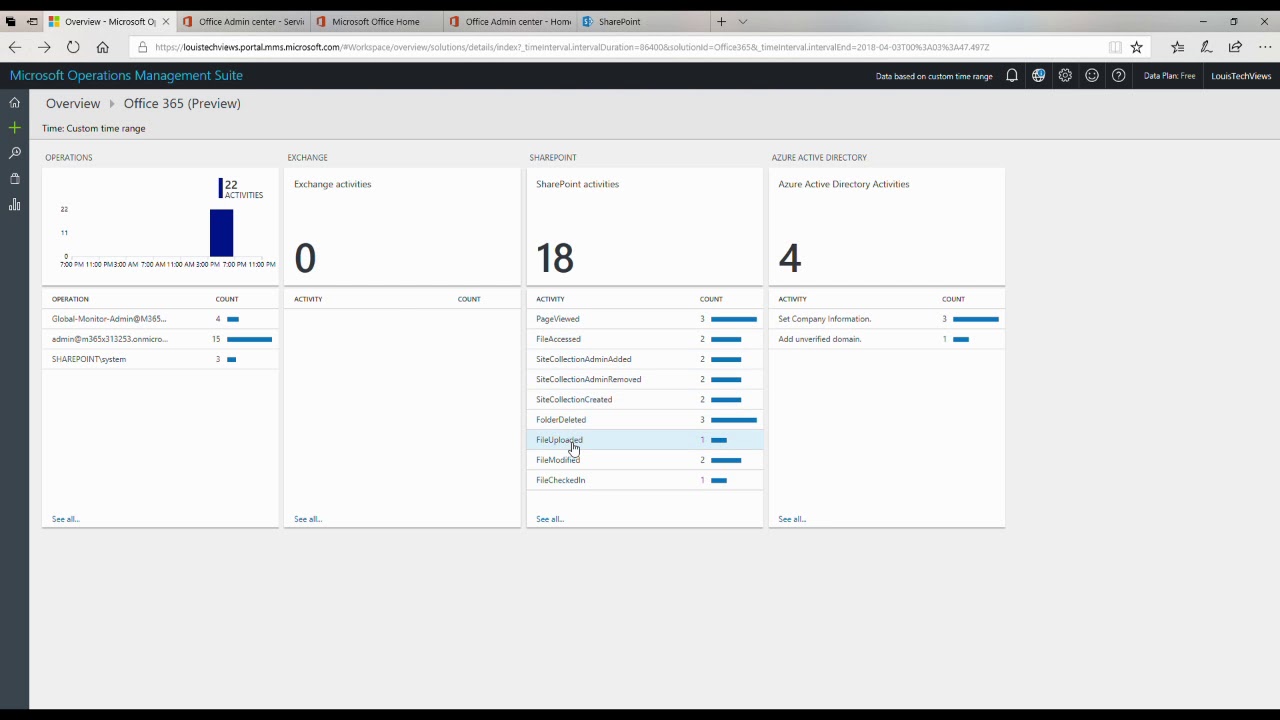Click See all under Operations list
Image resolution: width=1280 pixels, height=720 pixels.
[66, 519]
